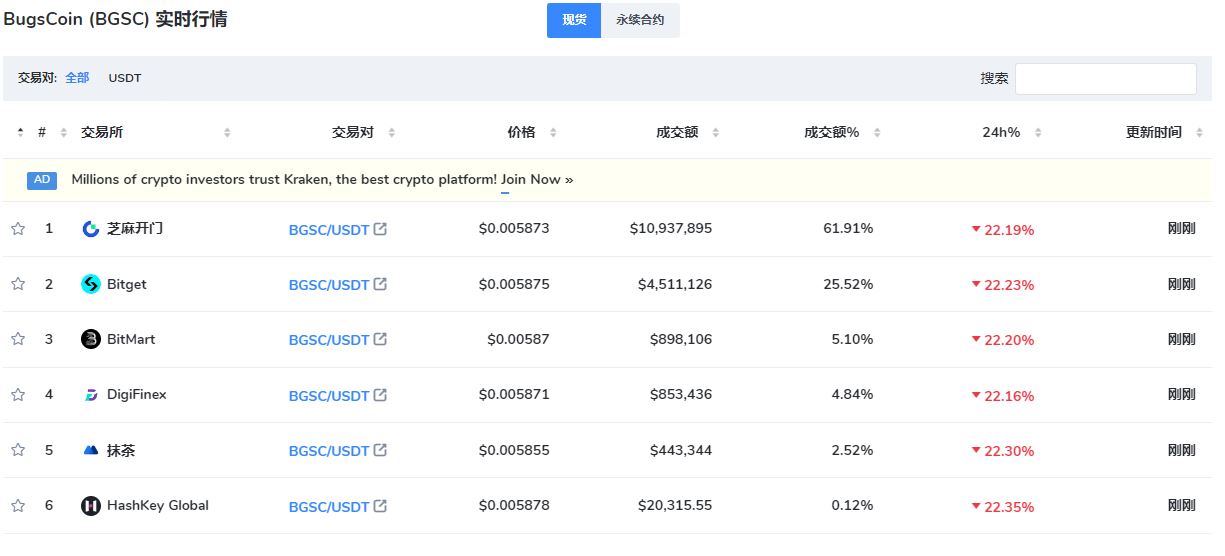Click the BitMart exchange logo icon

(x=91, y=339)
